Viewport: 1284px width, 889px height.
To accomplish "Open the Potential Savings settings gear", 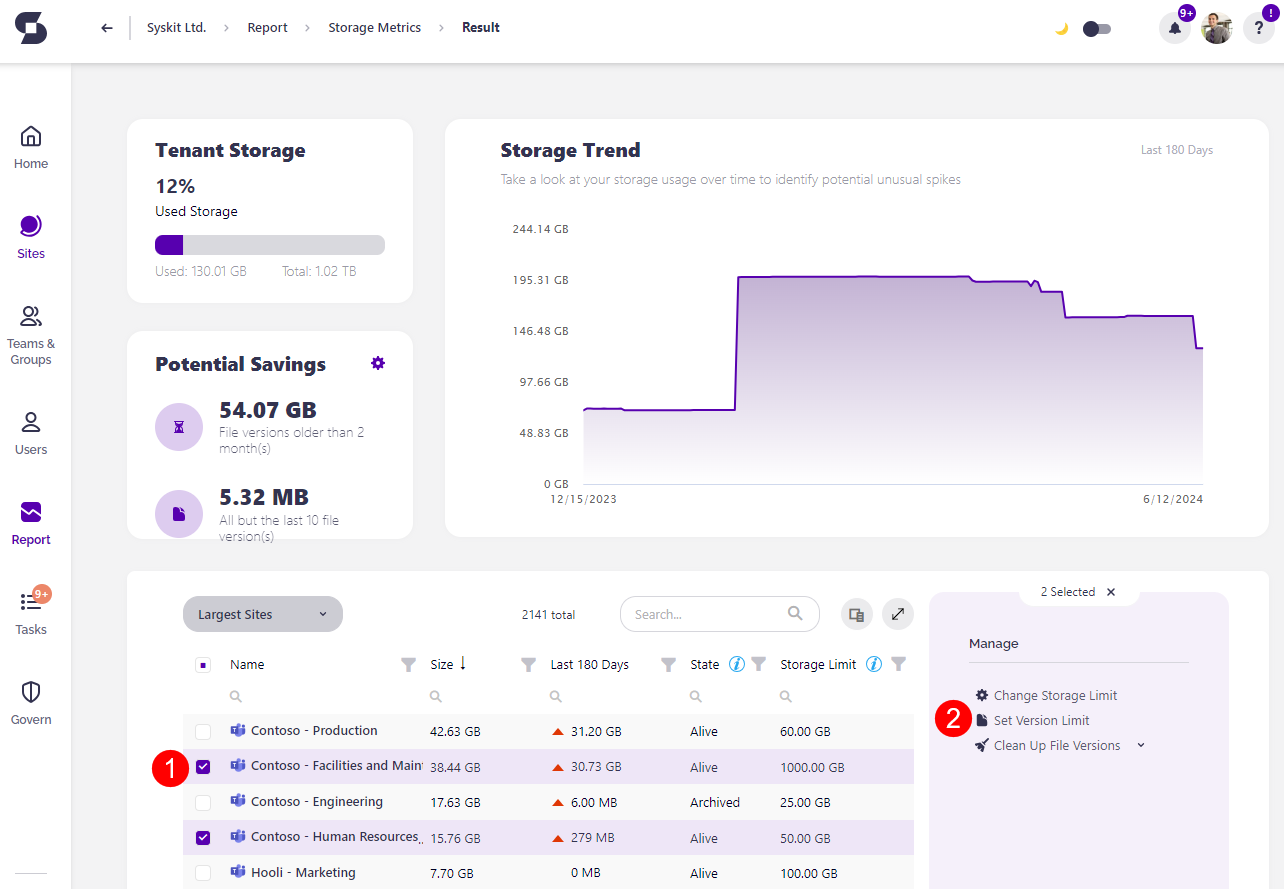I will tap(378, 363).
